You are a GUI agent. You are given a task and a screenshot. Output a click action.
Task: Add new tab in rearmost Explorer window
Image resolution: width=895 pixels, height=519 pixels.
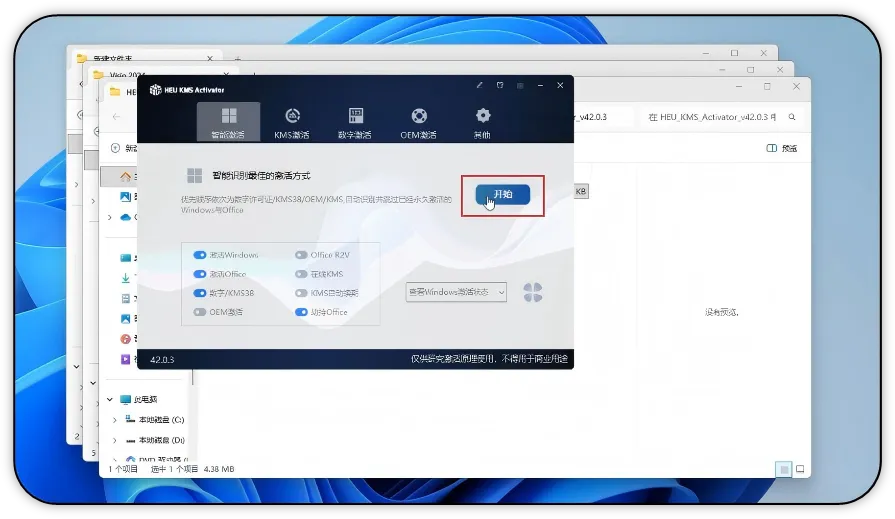[237, 58]
